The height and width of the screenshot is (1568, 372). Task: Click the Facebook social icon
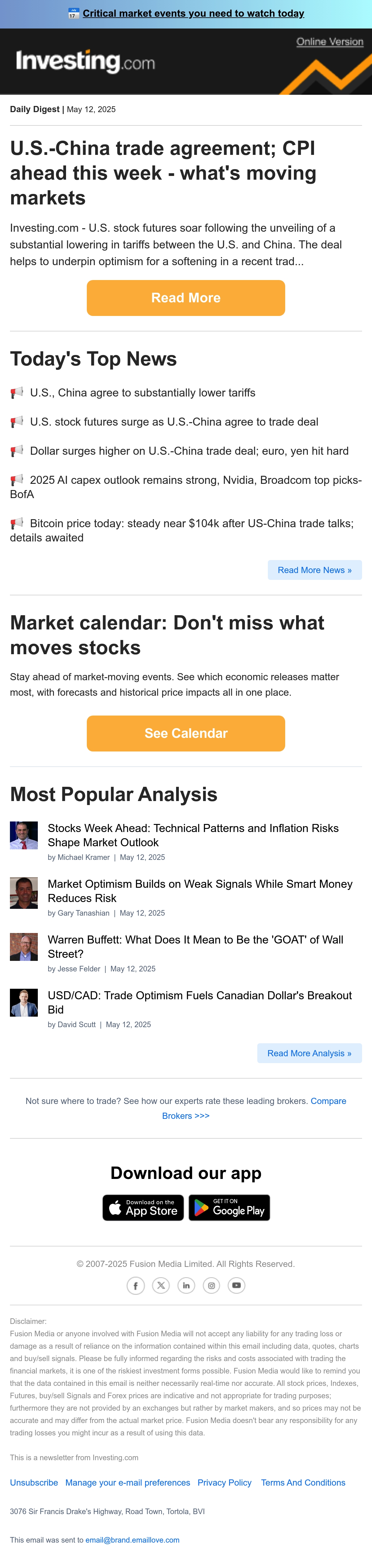(135, 1285)
